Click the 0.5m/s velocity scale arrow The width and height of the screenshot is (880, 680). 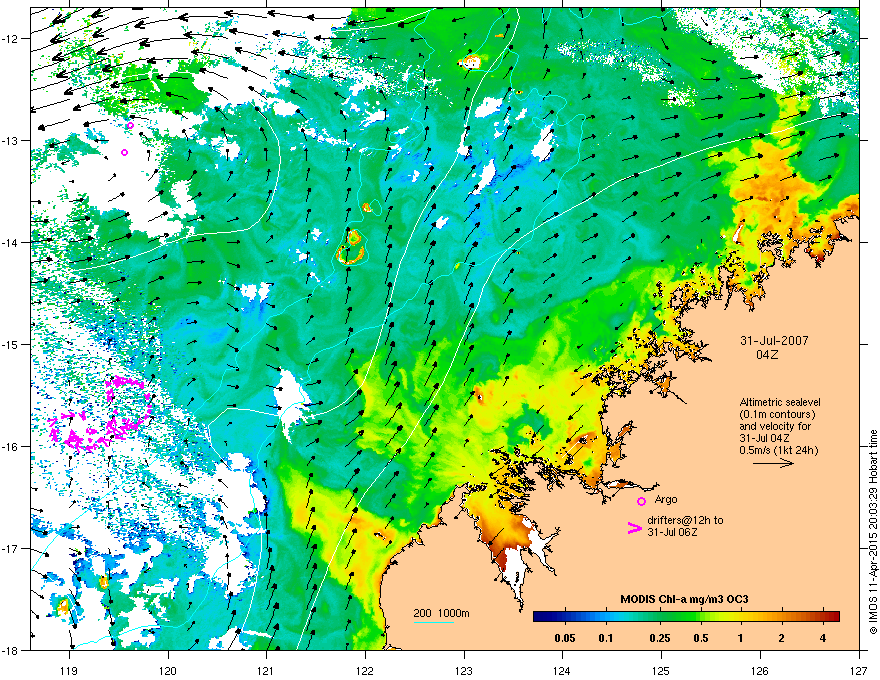[x=773, y=463]
